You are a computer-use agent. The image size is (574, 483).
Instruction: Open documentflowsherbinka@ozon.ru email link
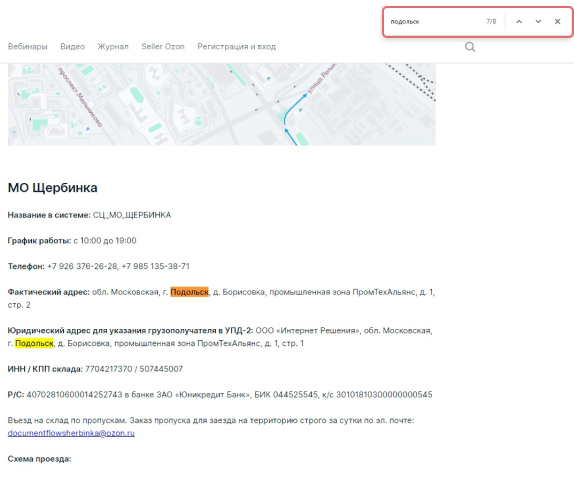click(71, 433)
